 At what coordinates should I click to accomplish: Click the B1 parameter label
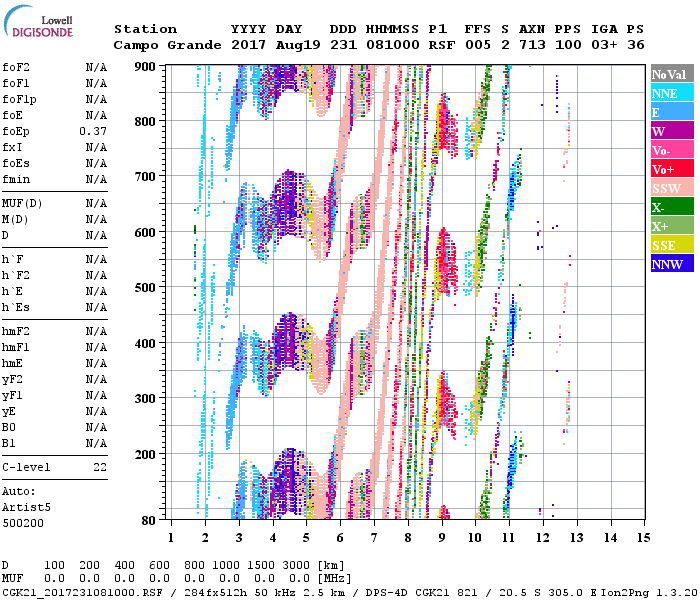pyautogui.click(x=9, y=444)
